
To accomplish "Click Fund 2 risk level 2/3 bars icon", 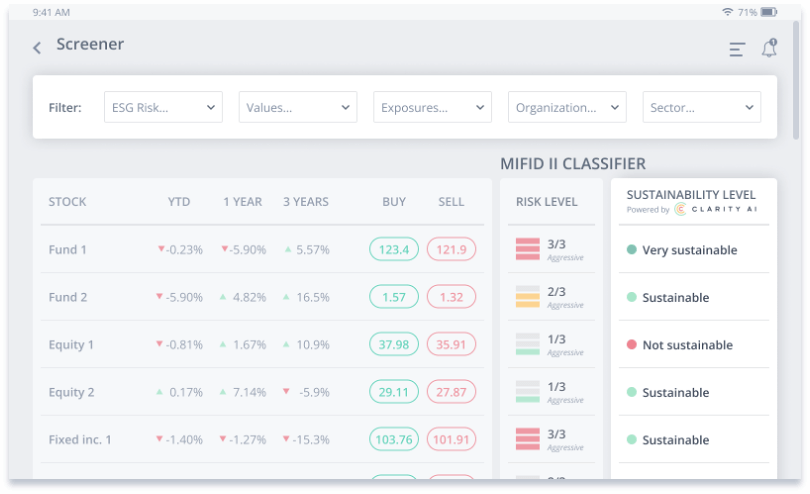I will click(x=528, y=297).
